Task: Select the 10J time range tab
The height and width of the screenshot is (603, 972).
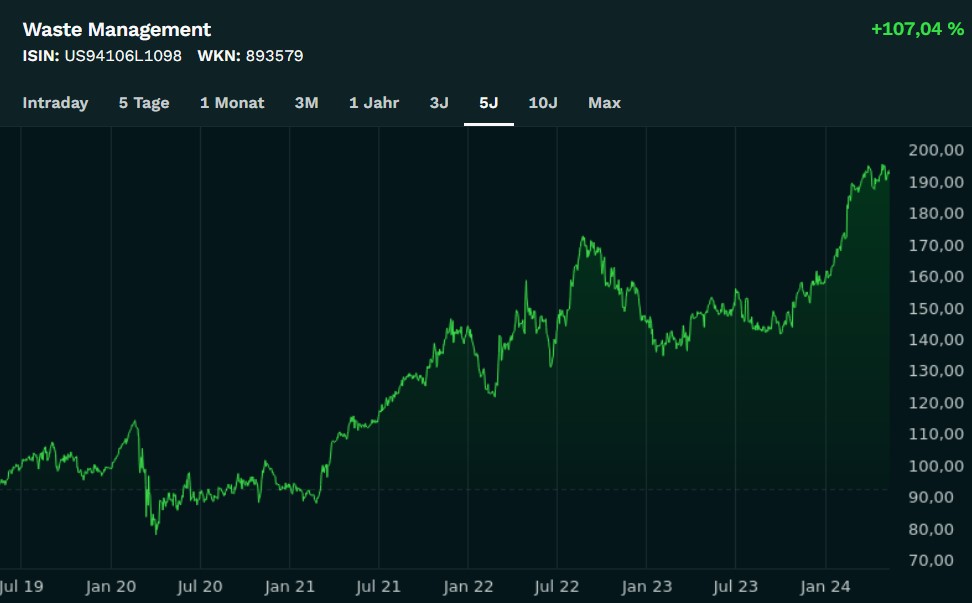Action: [x=543, y=103]
